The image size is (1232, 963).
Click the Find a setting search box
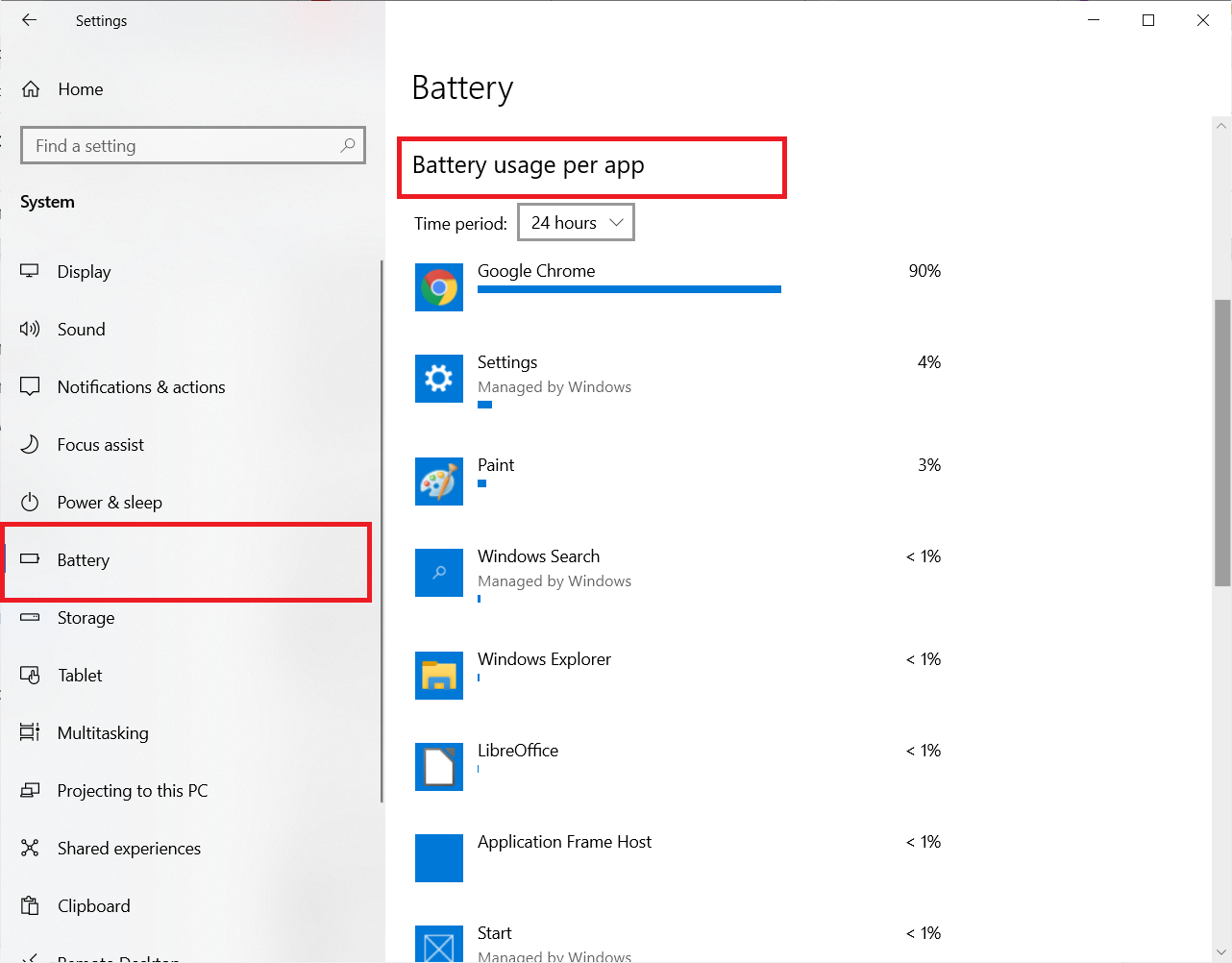point(193,145)
